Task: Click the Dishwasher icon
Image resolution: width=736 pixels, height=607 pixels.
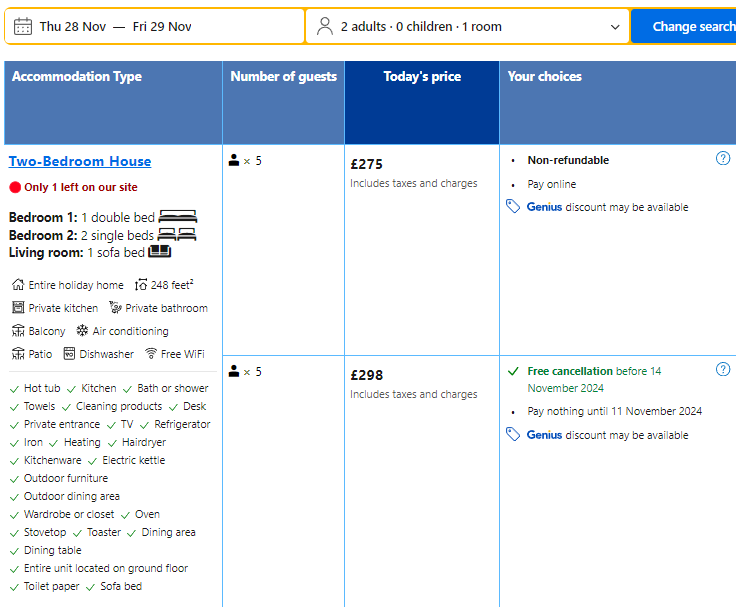Action: point(69,353)
